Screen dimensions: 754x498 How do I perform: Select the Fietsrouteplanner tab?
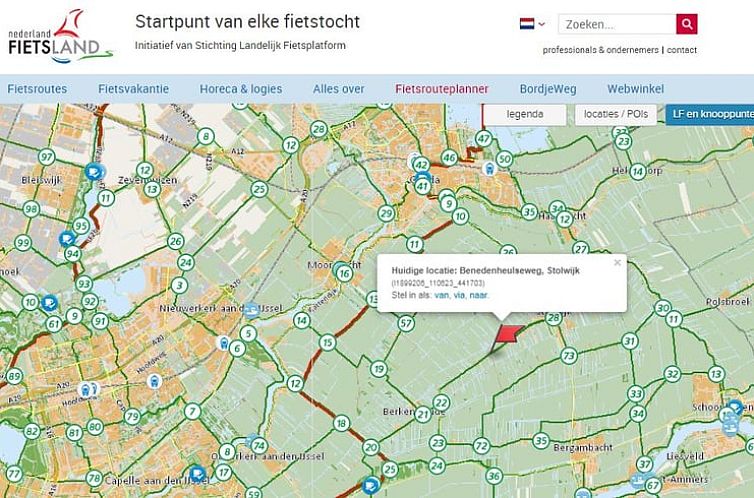click(442, 89)
